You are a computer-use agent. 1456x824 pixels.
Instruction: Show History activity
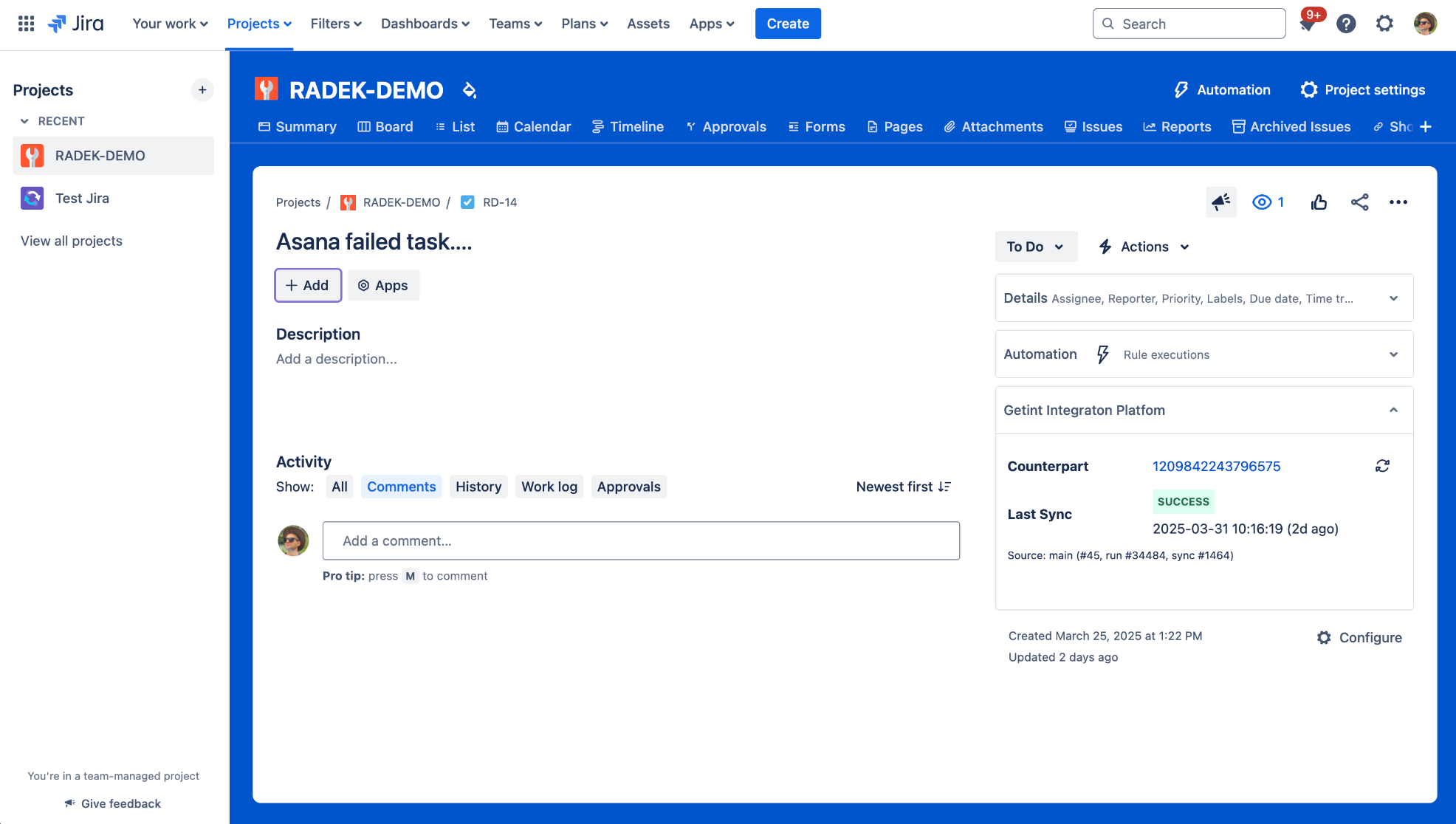(x=478, y=487)
